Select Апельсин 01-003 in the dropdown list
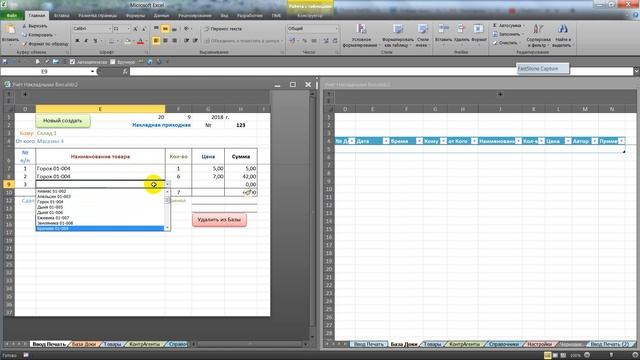The width and height of the screenshot is (640, 360). pyautogui.click(x=100, y=196)
